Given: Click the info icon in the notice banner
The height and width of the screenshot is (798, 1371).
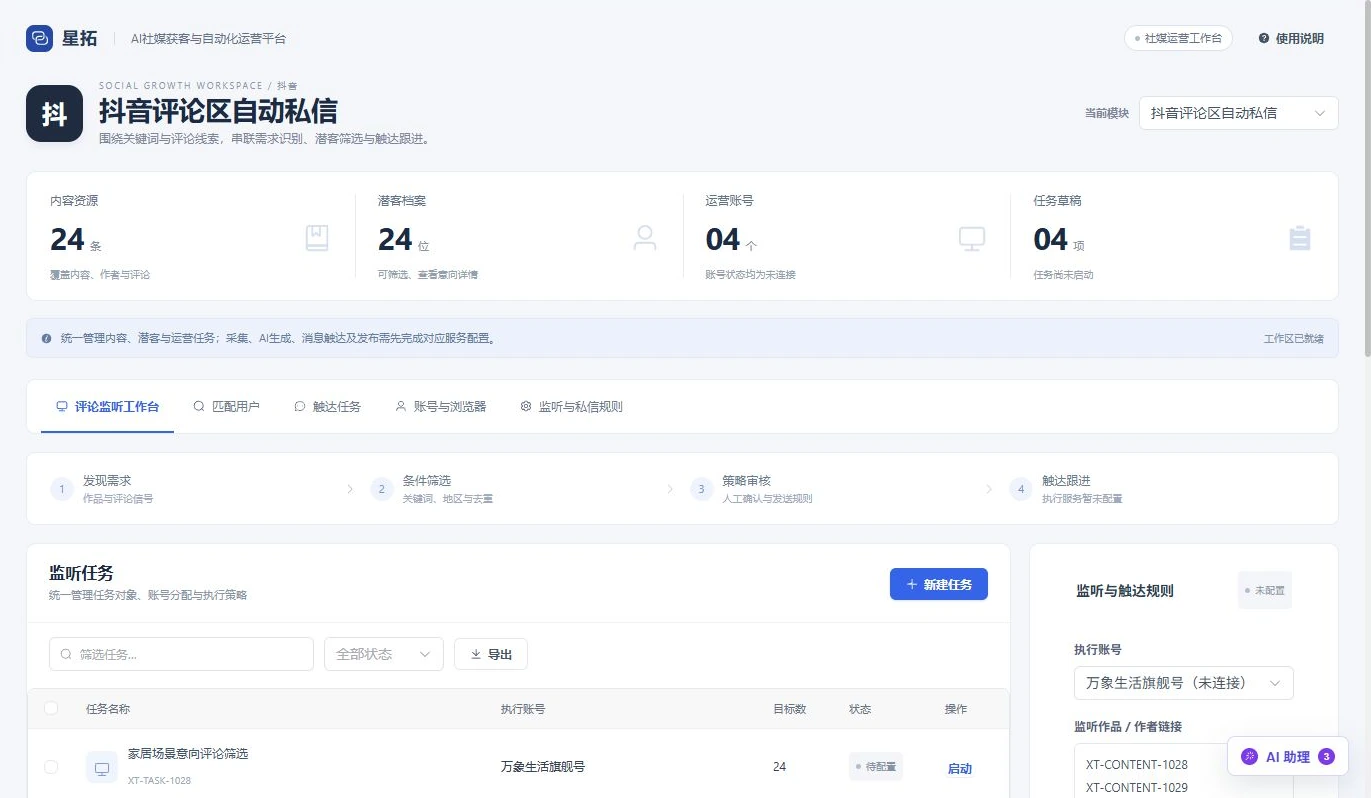Looking at the screenshot, I should tap(46, 339).
